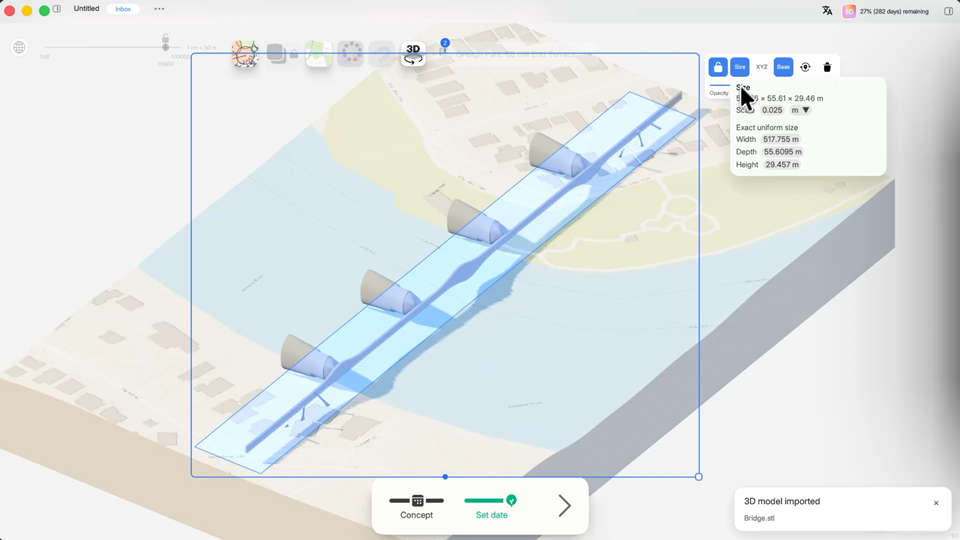Toggle the blue unlock padlock button
Viewport: 960px width, 540px height.
[718, 67]
